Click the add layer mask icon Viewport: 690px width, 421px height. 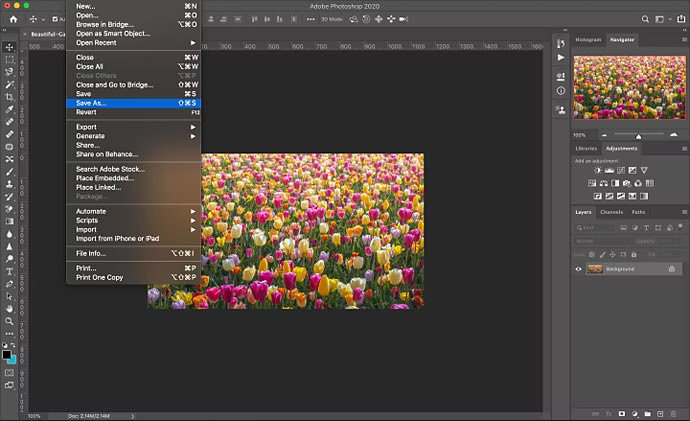click(620, 414)
